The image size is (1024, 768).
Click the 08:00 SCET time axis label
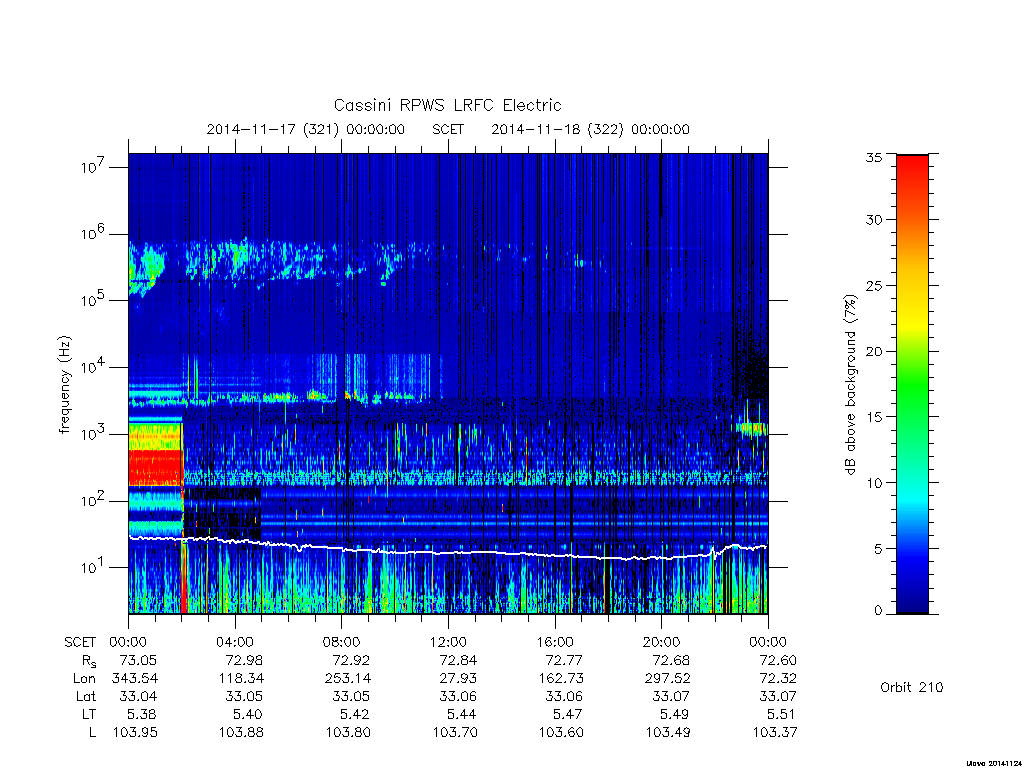(342, 643)
